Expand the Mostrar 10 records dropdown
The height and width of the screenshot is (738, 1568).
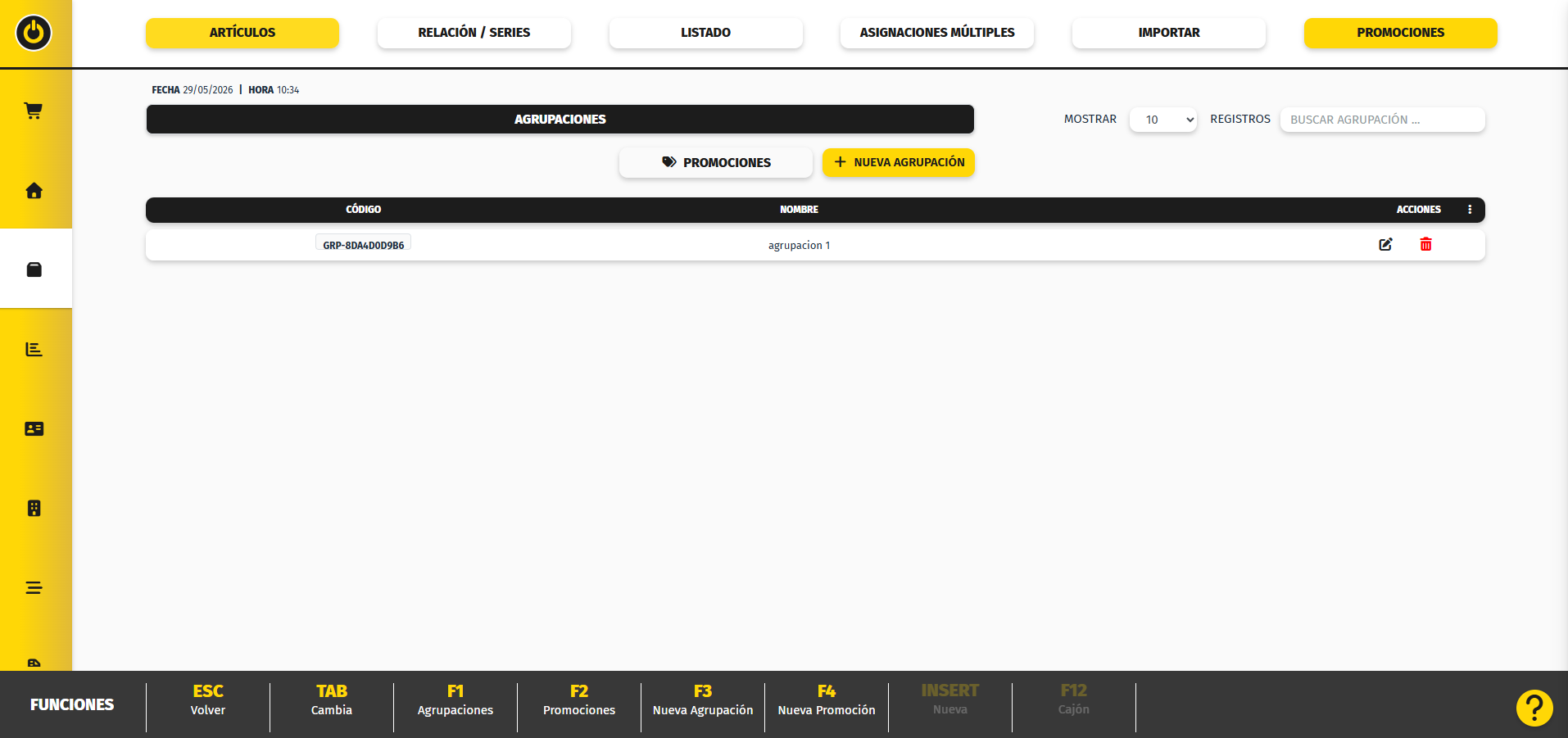point(1163,120)
